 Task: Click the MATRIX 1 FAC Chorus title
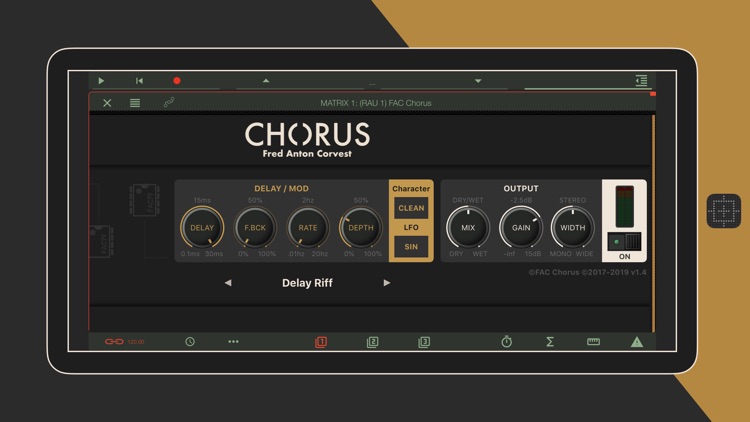pyautogui.click(x=375, y=103)
